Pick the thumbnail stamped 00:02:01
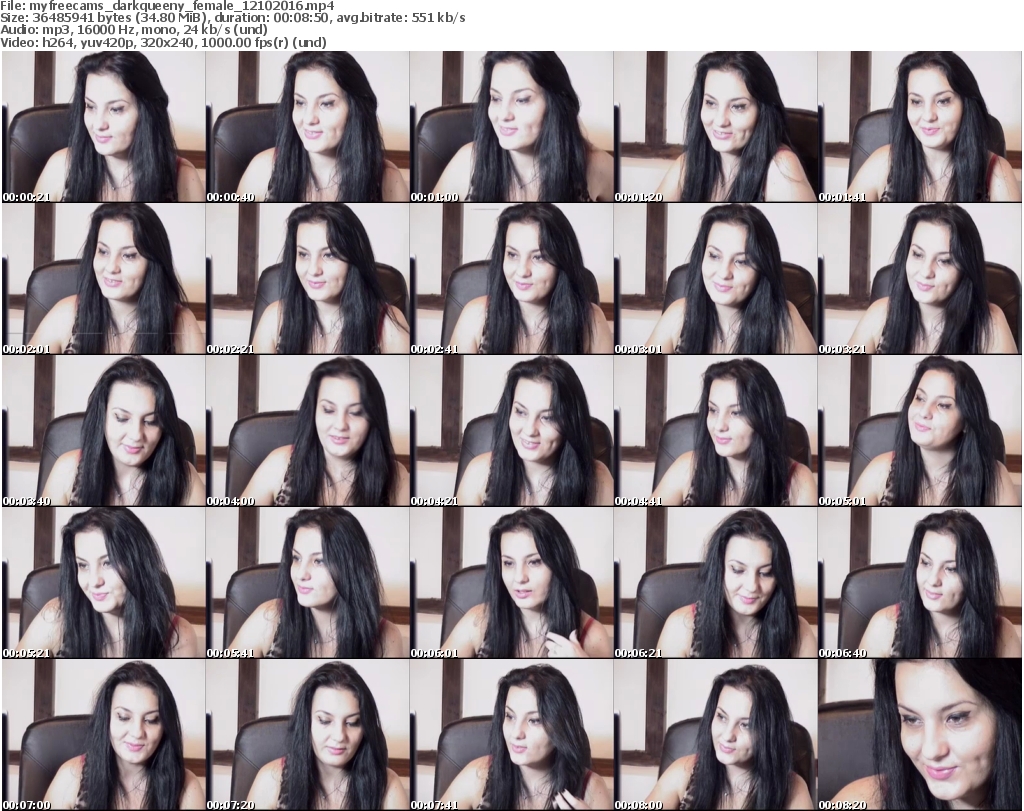The height and width of the screenshot is (811, 1024). [x=103, y=279]
